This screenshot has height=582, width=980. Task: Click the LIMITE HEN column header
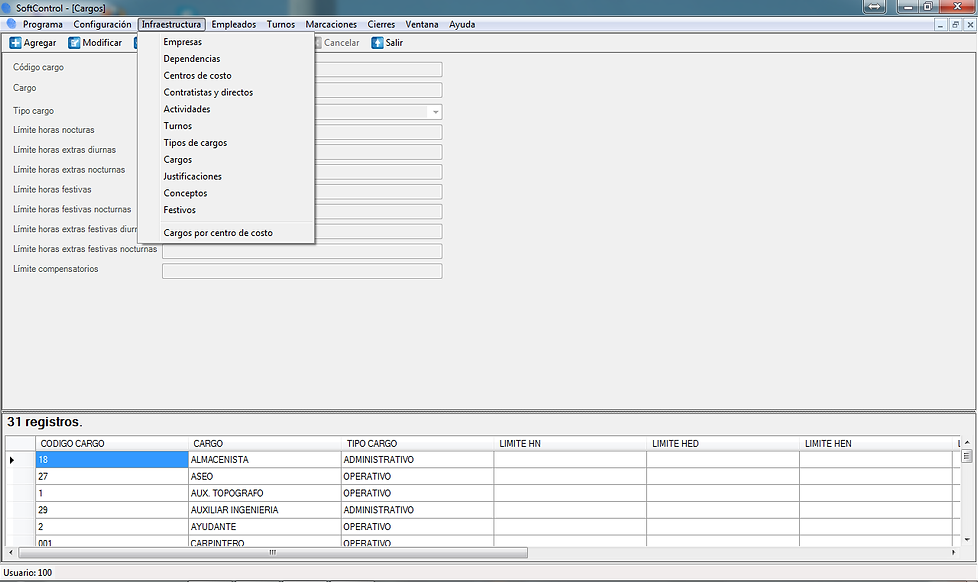point(876,444)
